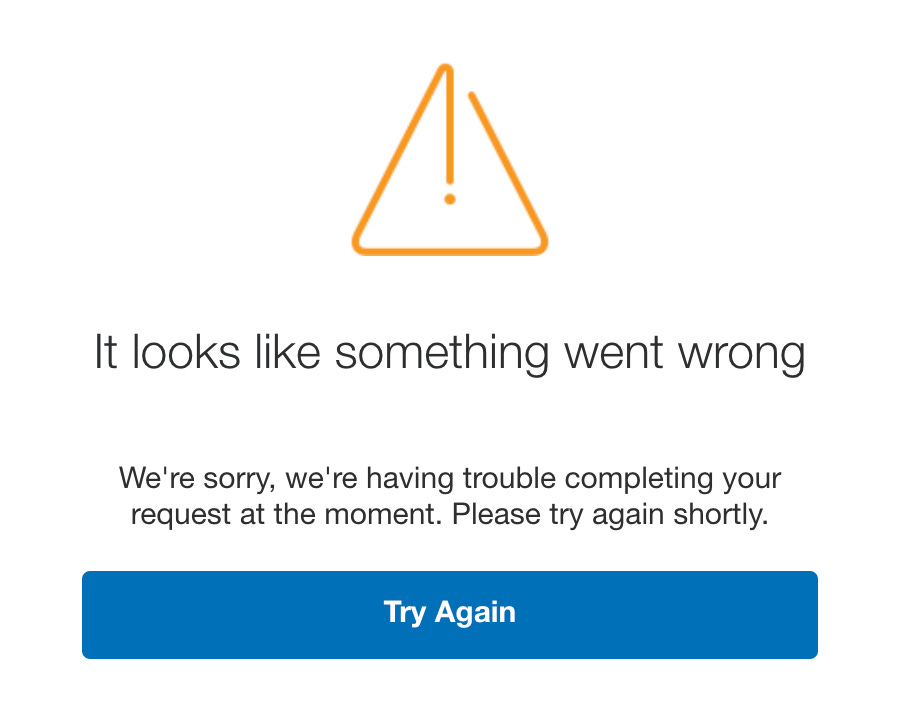
Task: Click the 'Please try again shortly' sentence
Action: (x=610, y=515)
